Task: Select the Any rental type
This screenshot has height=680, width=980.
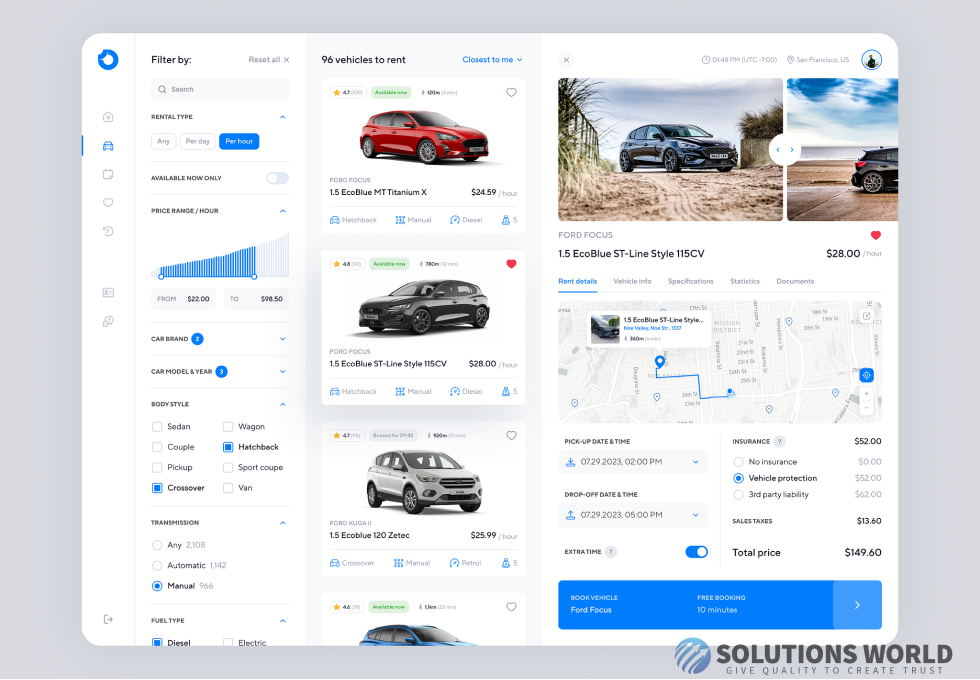Action: (x=164, y=141)
